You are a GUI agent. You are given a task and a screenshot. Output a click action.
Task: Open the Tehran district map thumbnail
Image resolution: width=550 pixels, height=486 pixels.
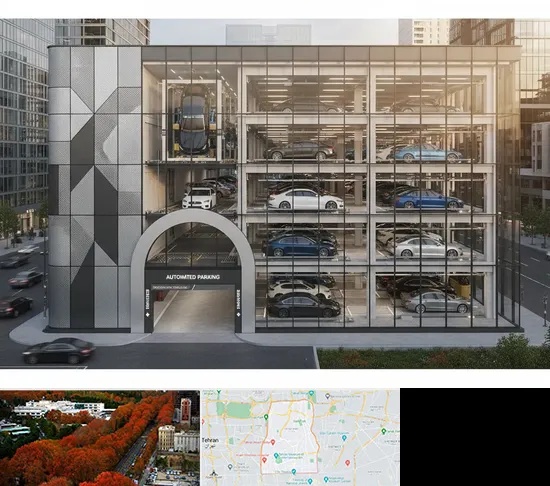point(300,438)
